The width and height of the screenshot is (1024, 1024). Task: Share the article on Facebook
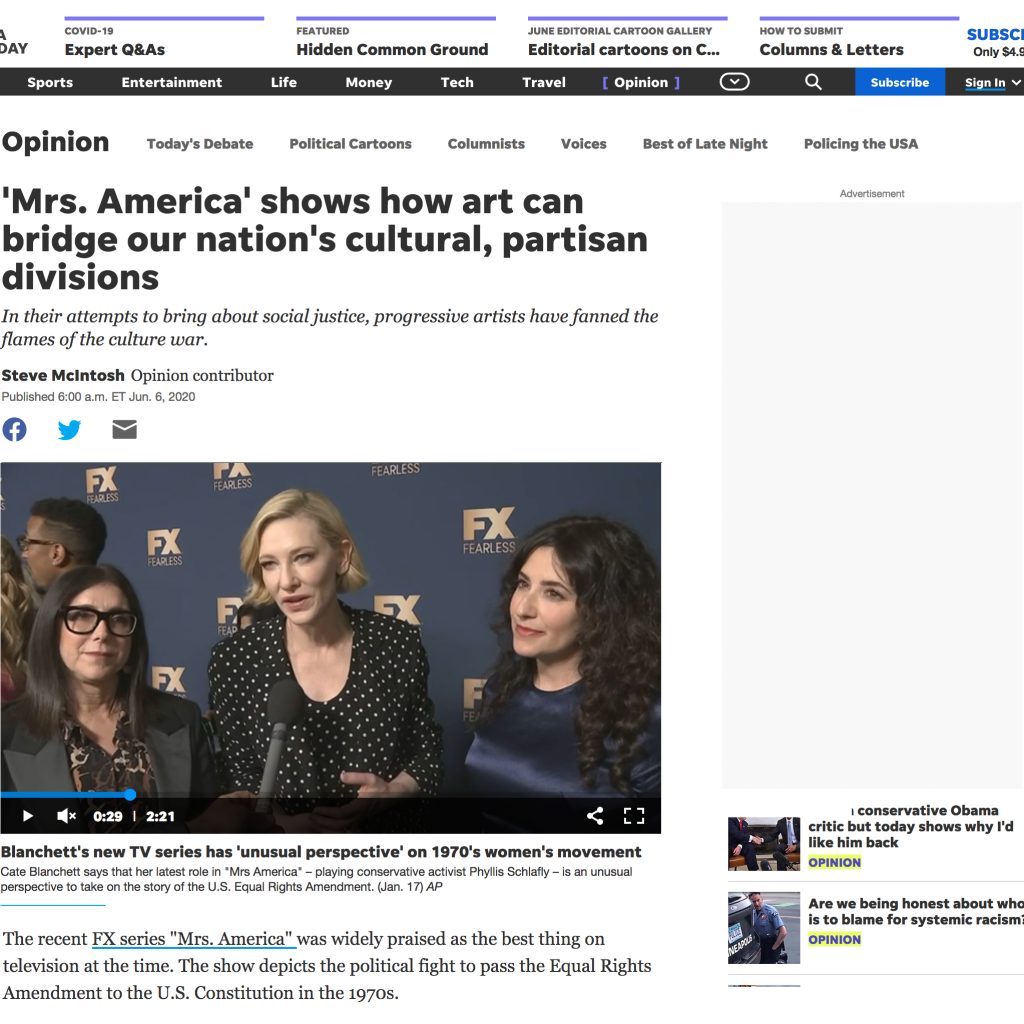pyautogui.click(x=14, y=429)
